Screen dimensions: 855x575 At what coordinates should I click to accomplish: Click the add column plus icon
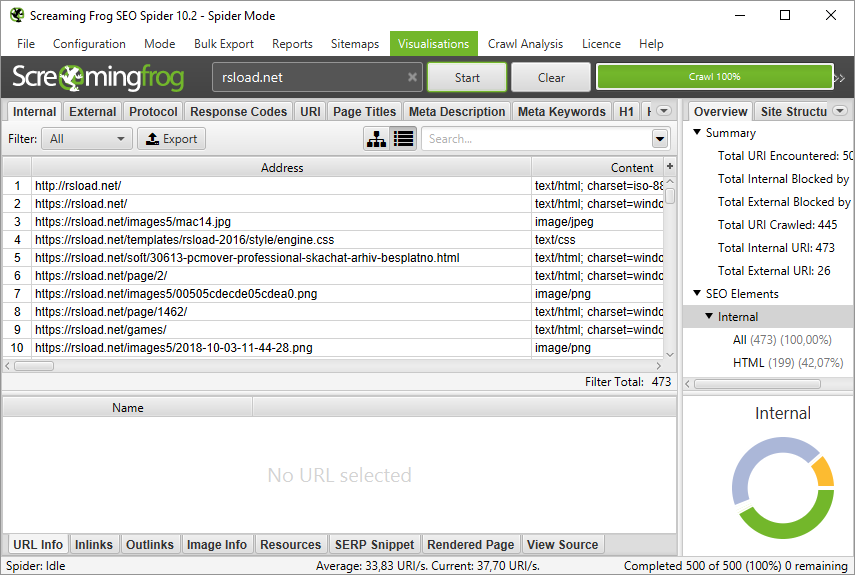(670, 166)
